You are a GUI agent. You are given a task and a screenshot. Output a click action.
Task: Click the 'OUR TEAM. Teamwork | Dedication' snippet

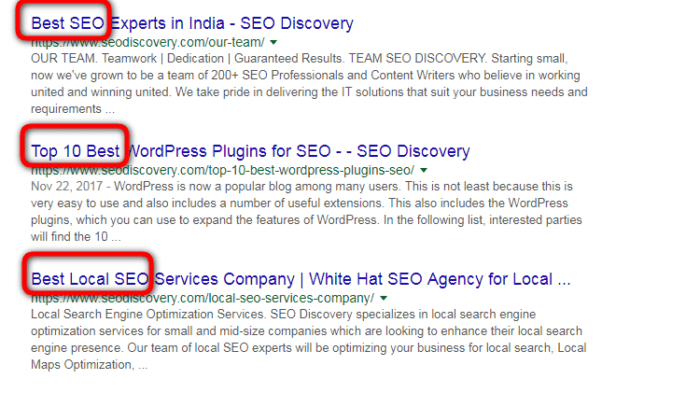point(127,59)
